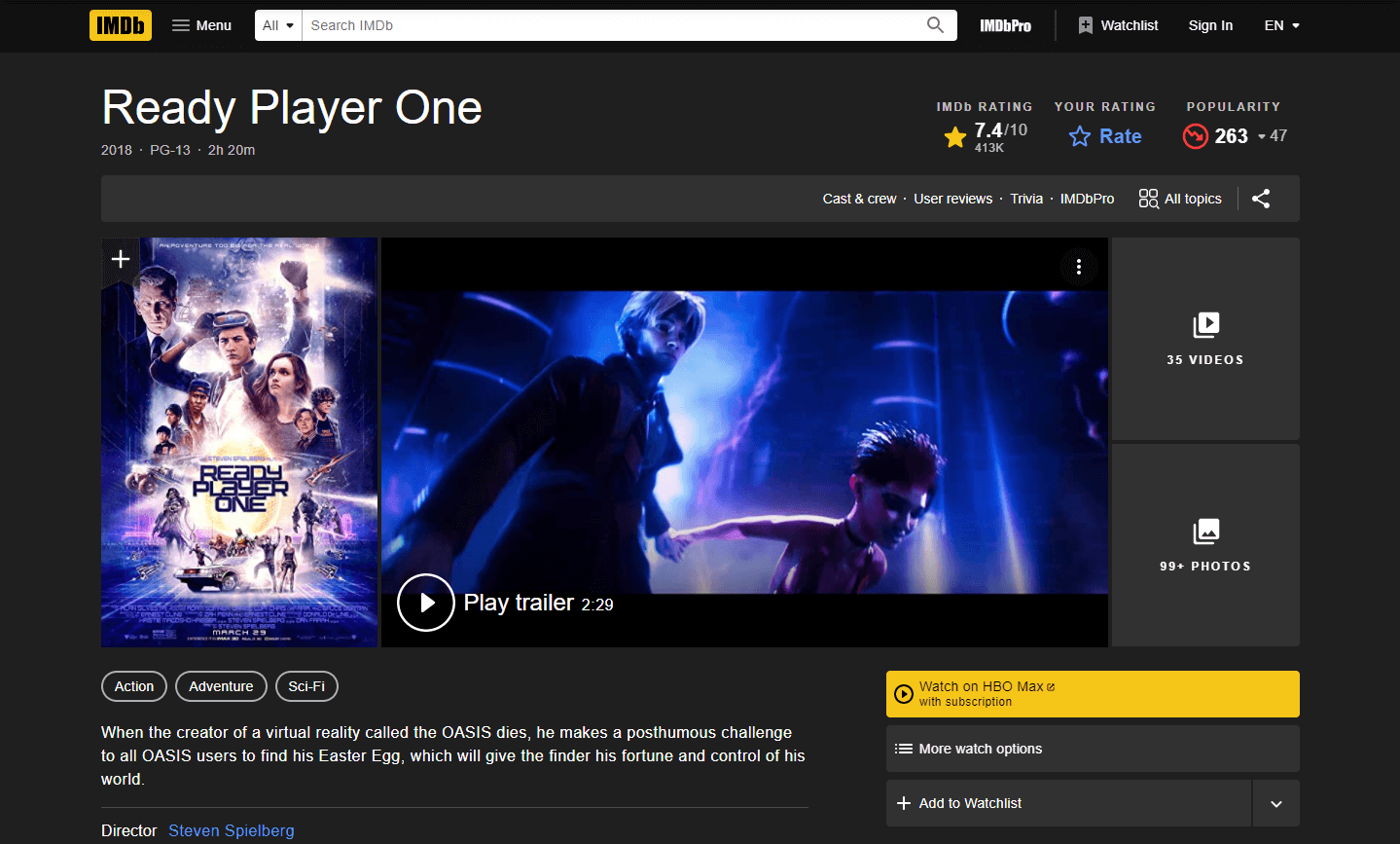Viewport: 1400px width, 844px height.
Task: Expand the EN language selector
Action: [x=1281, y=25]
